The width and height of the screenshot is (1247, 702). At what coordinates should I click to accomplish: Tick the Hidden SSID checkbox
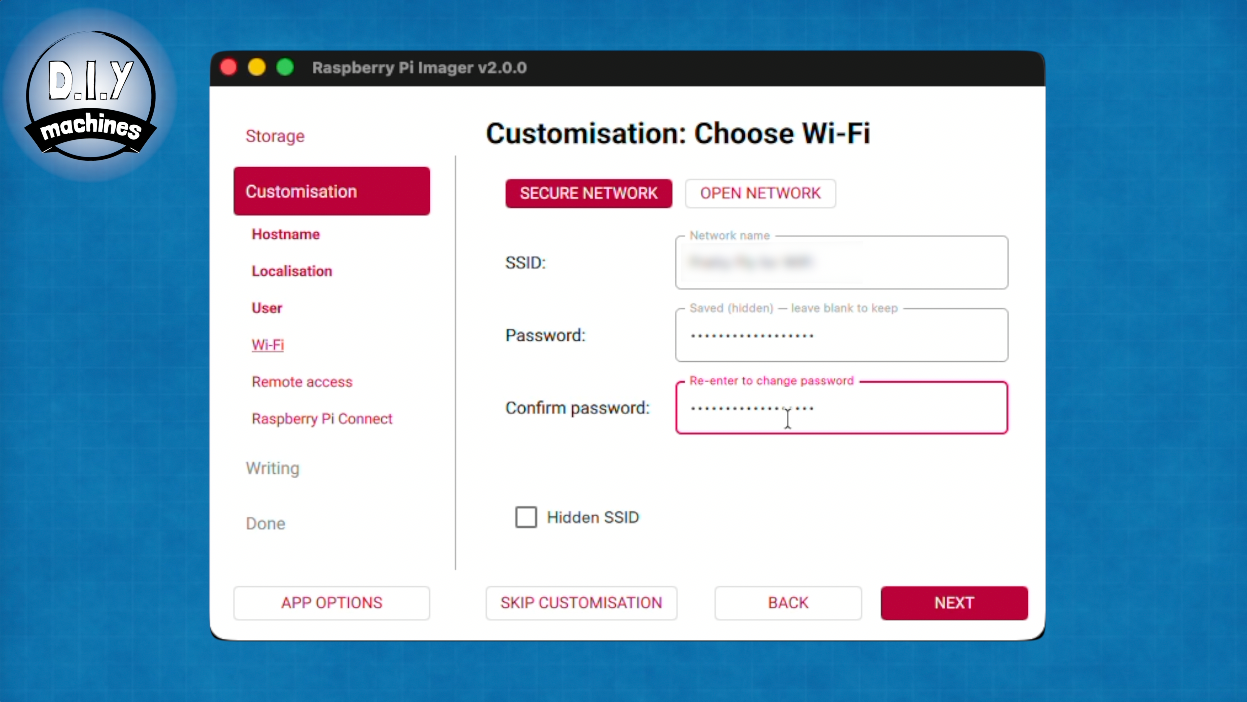tap(526, 517)
